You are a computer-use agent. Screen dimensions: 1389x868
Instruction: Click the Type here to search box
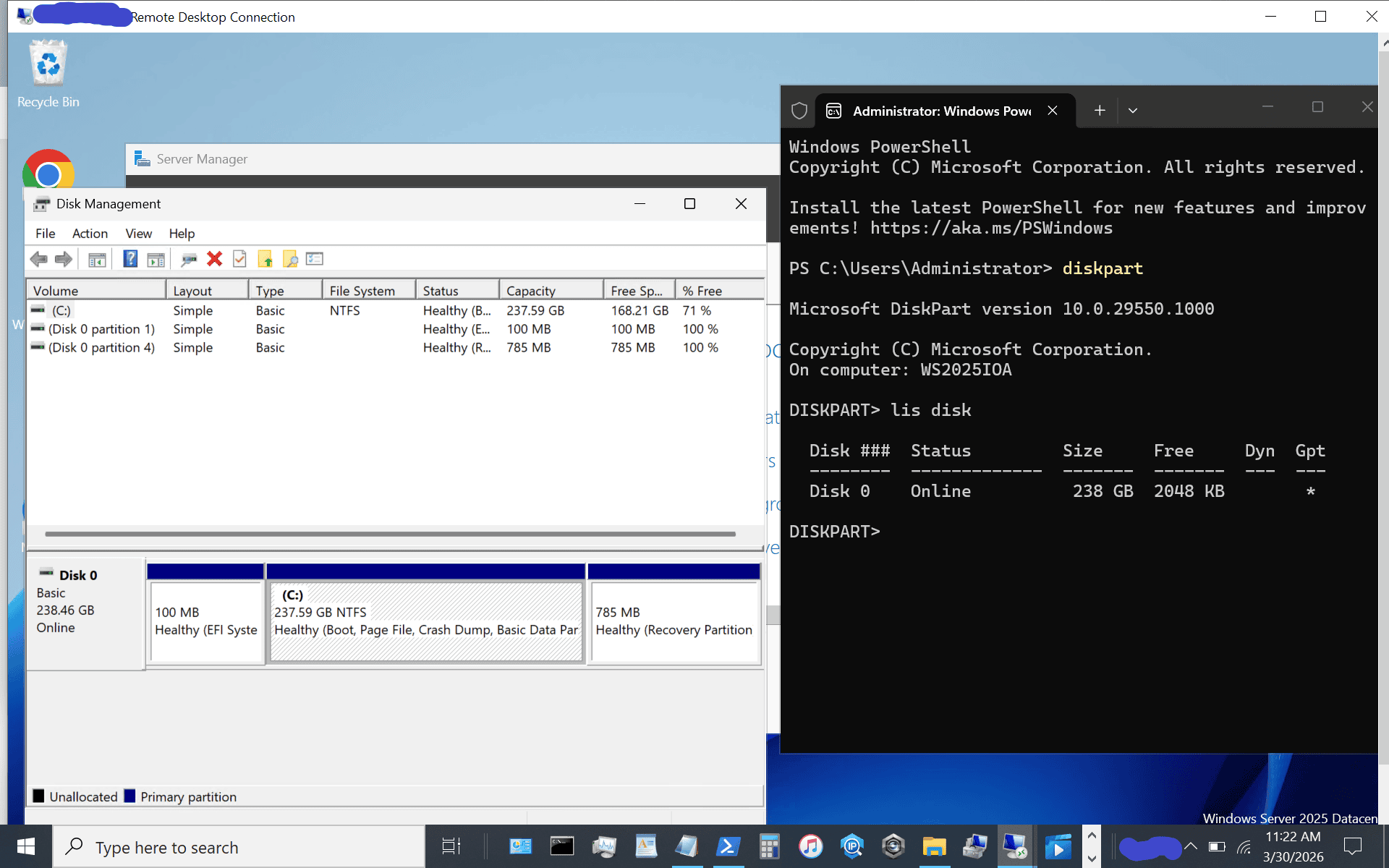[239, 846]
